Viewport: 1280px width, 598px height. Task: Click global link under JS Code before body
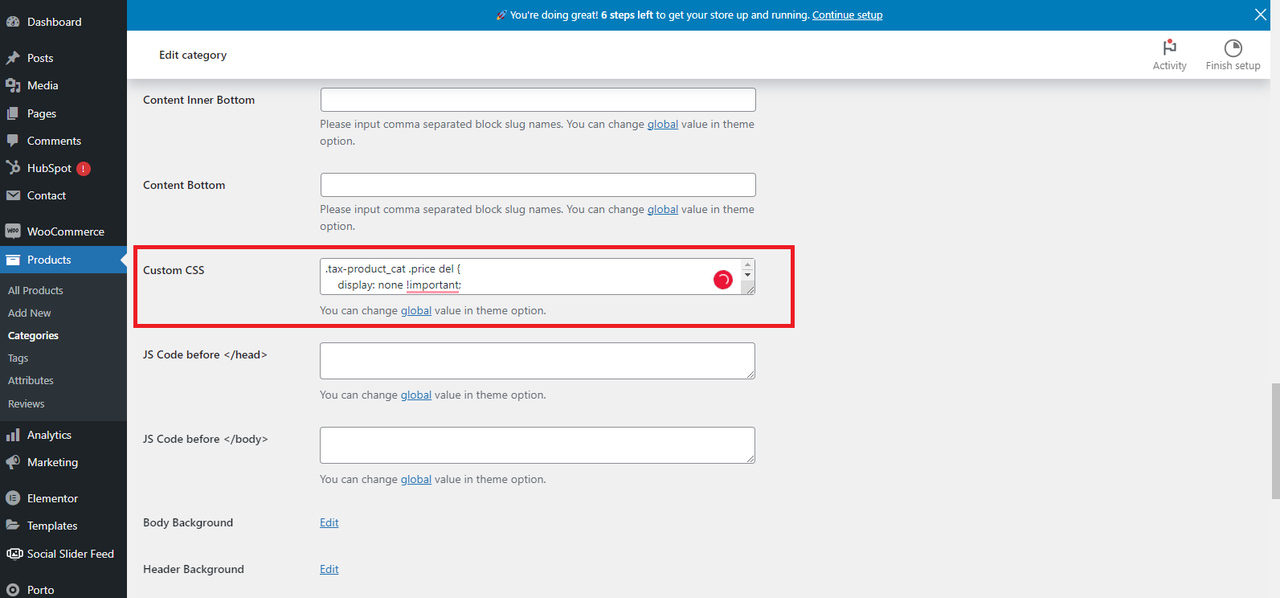416,479
